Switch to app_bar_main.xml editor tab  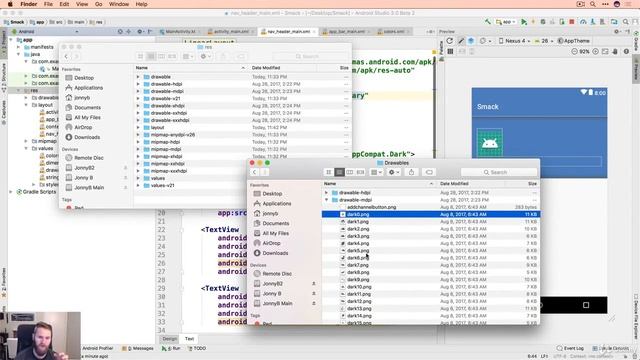[x=346, y=31]
